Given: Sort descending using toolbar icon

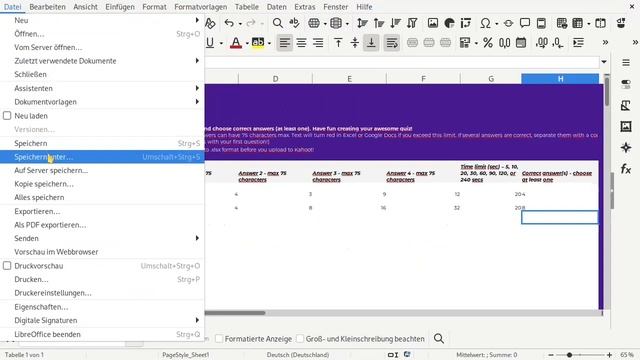Looking at the screenshot, I should (396, 23).
